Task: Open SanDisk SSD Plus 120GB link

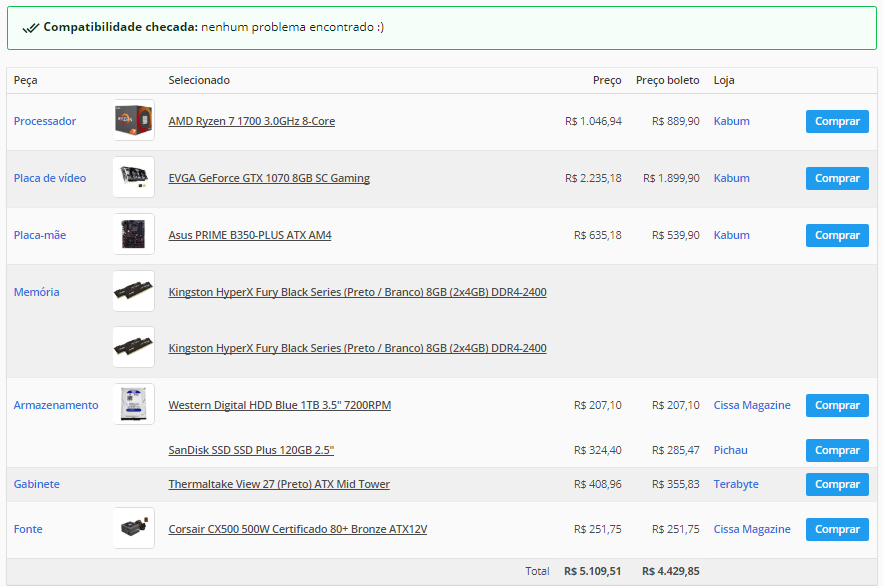Action: pyautogui.click(x=251, y=450)
